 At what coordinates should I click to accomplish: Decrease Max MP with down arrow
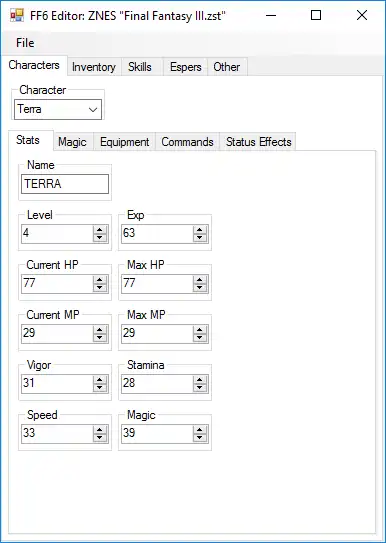tap(200, 338)
